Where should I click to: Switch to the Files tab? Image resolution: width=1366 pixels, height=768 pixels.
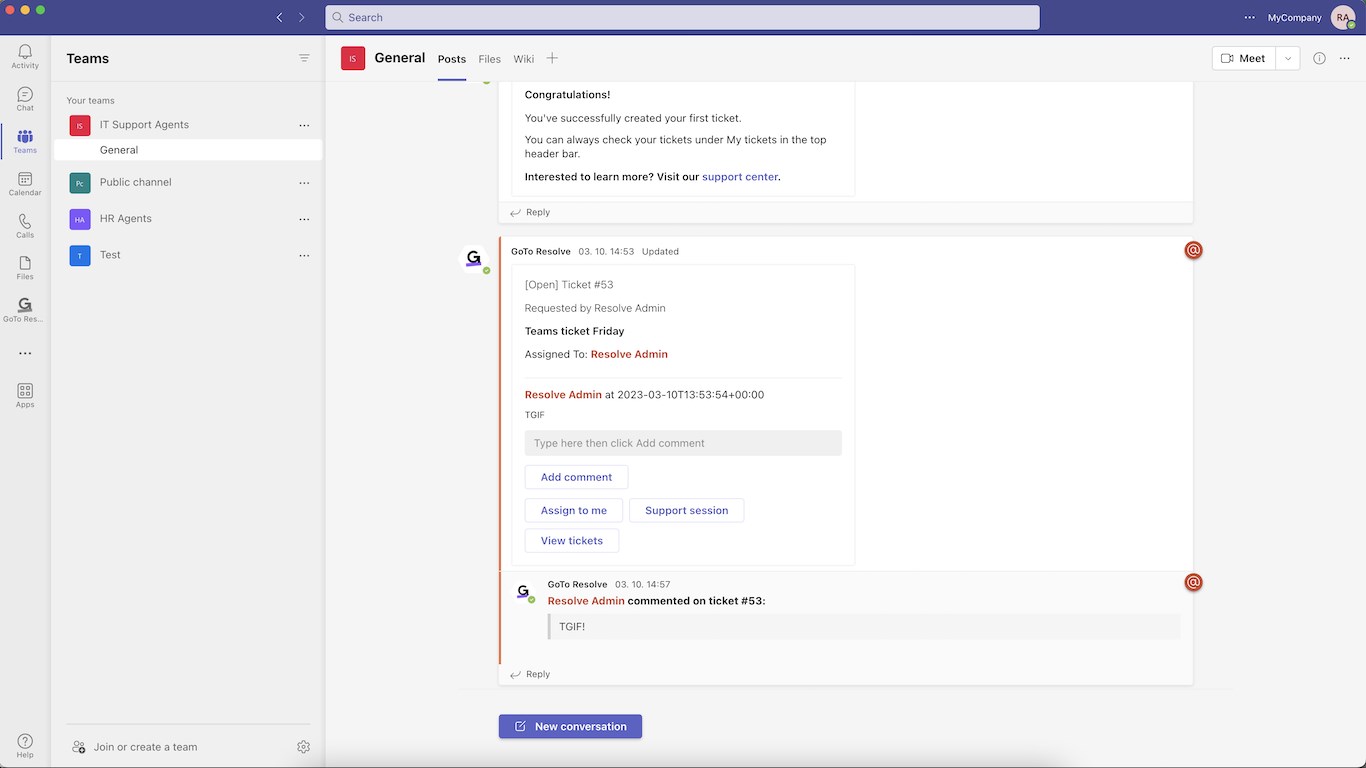tap(489, 59)
